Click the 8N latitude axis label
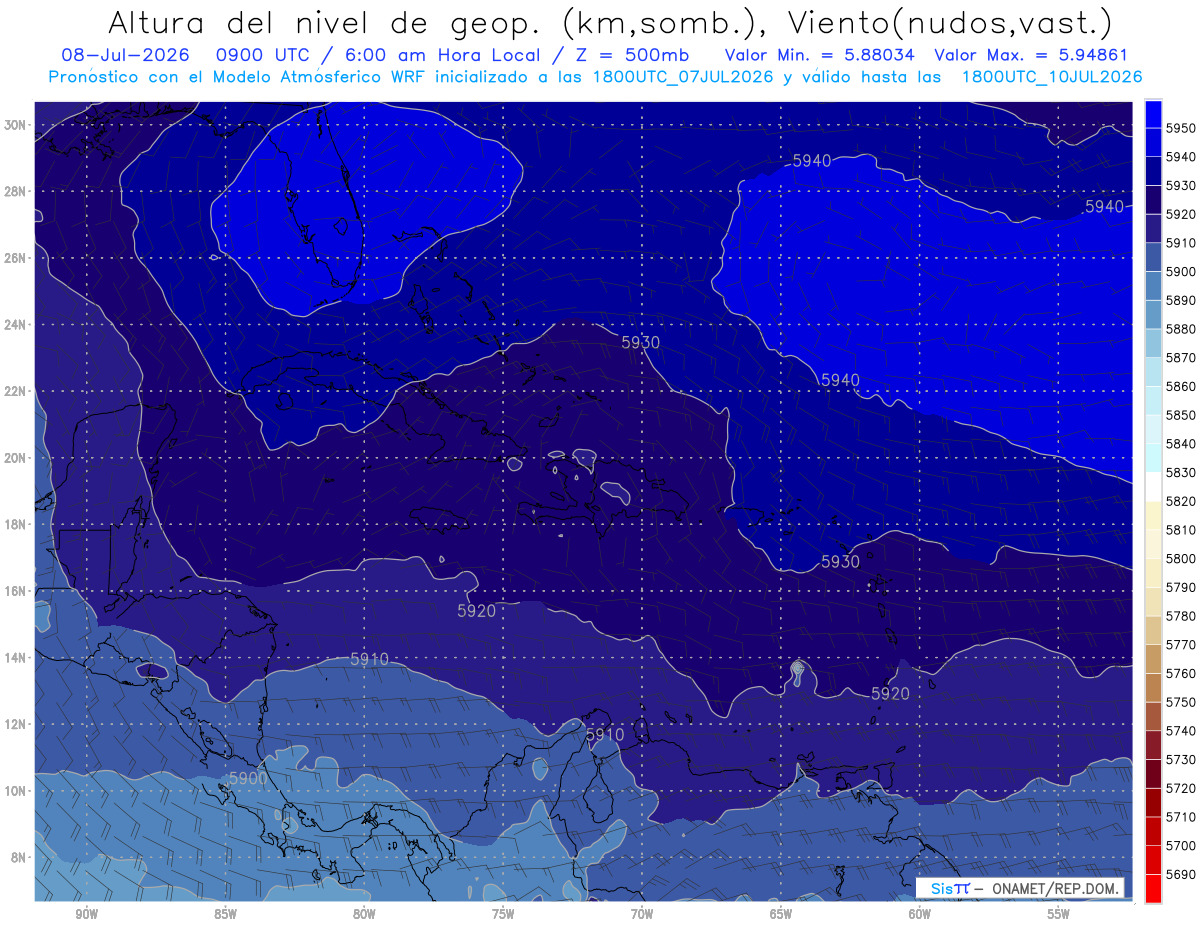The image size is (1200, 927). tap(18, 857)
